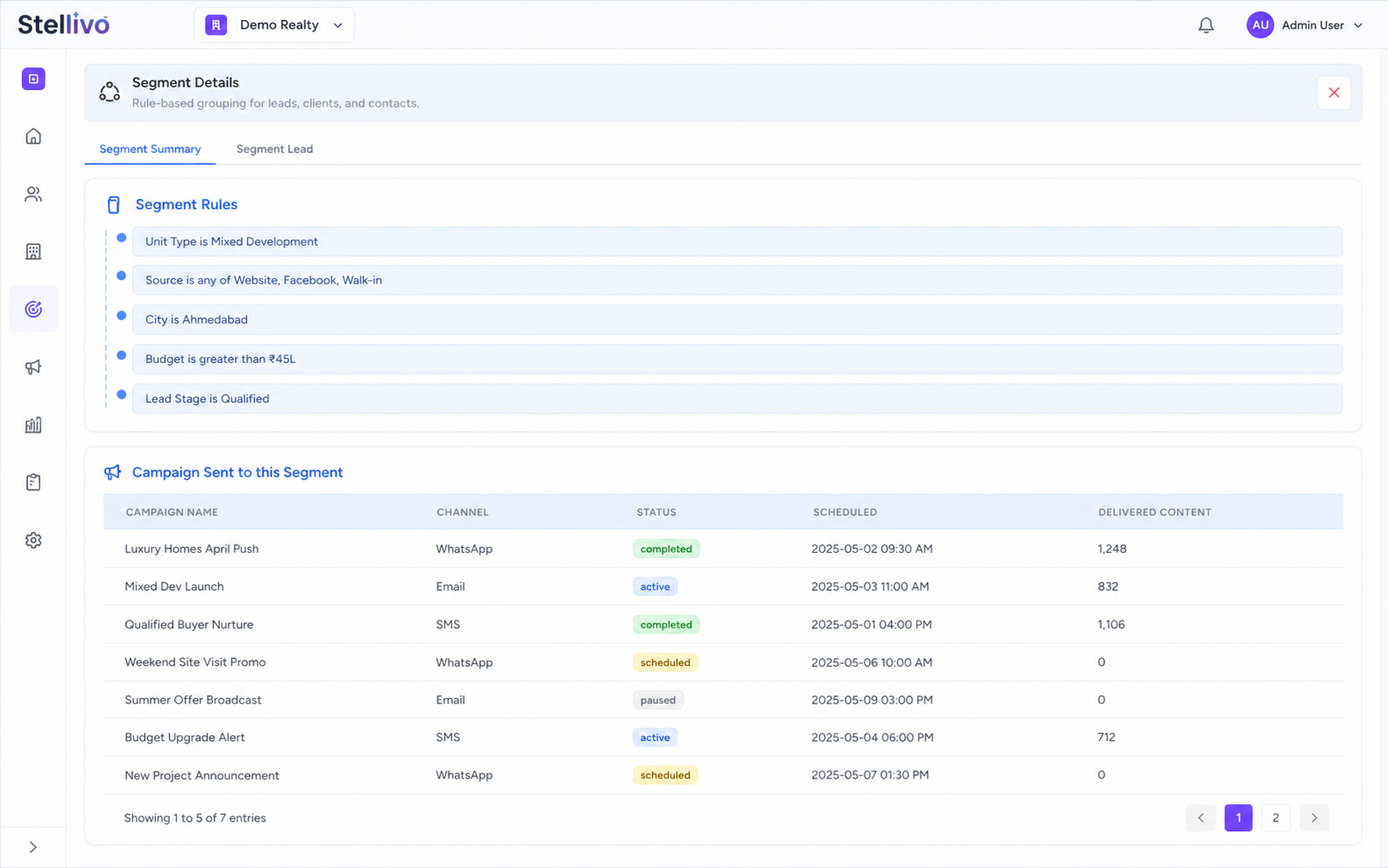Viewport: 1388px width, 868px height.
Task: Click the purple square icon atop sidebar
Action: pyautogui.click(x=33, y=79)
